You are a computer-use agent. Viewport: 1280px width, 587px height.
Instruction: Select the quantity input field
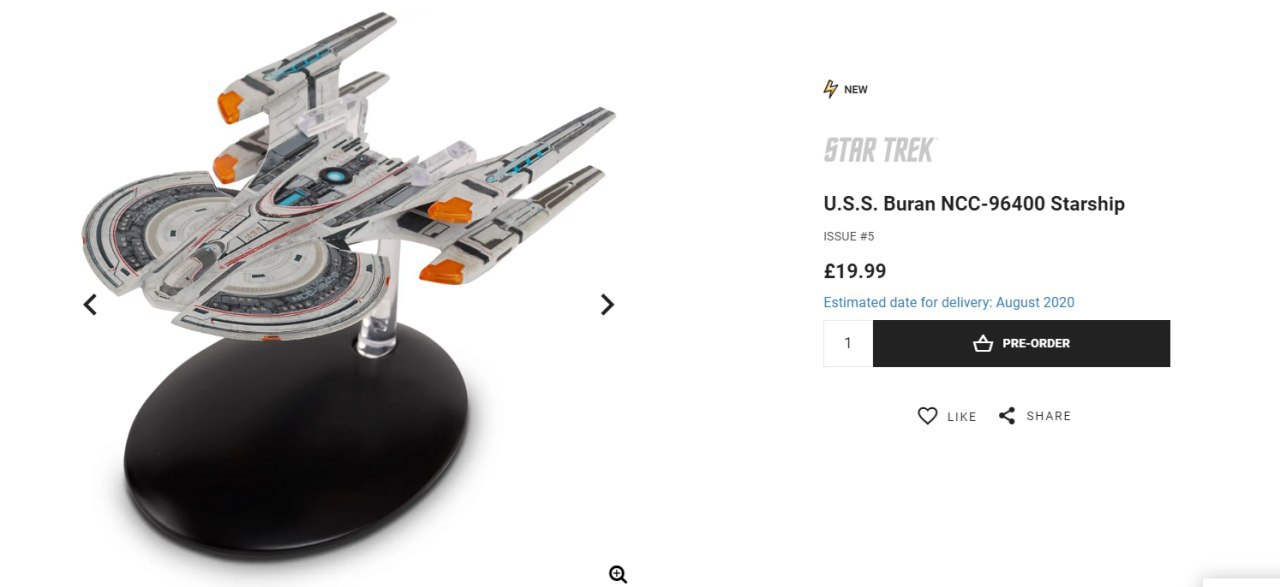(x=848, y=343)
